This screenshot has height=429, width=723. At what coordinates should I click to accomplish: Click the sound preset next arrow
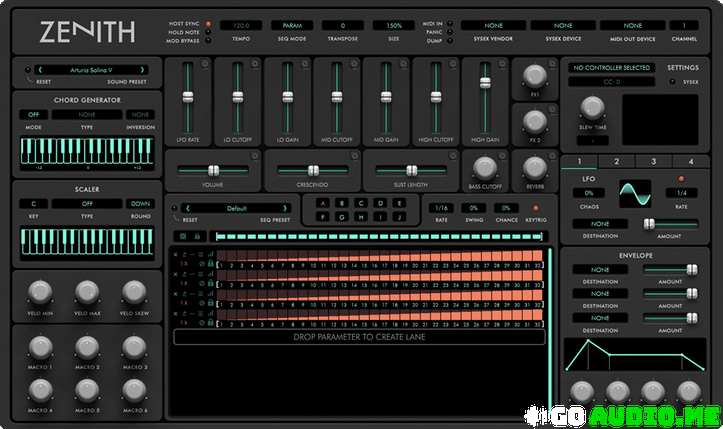click(x=153, y=69)
